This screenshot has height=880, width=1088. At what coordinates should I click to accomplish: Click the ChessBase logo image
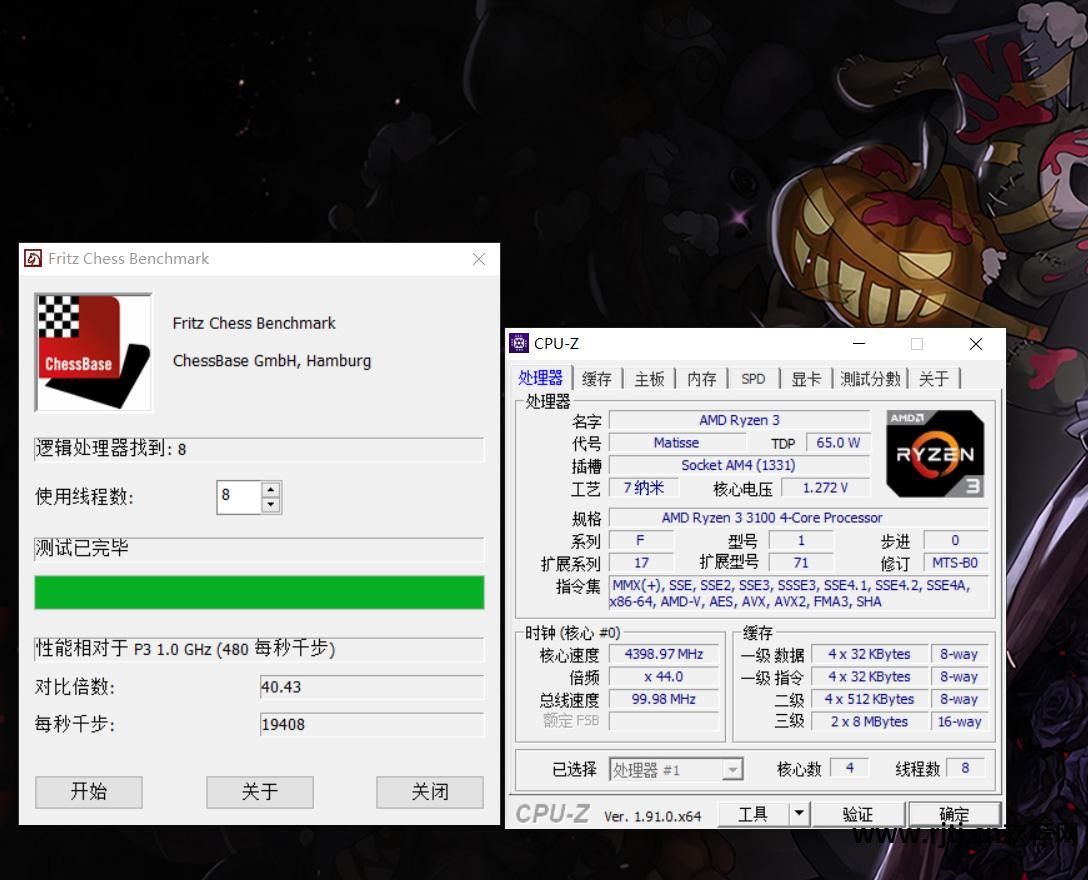point(94,353)
